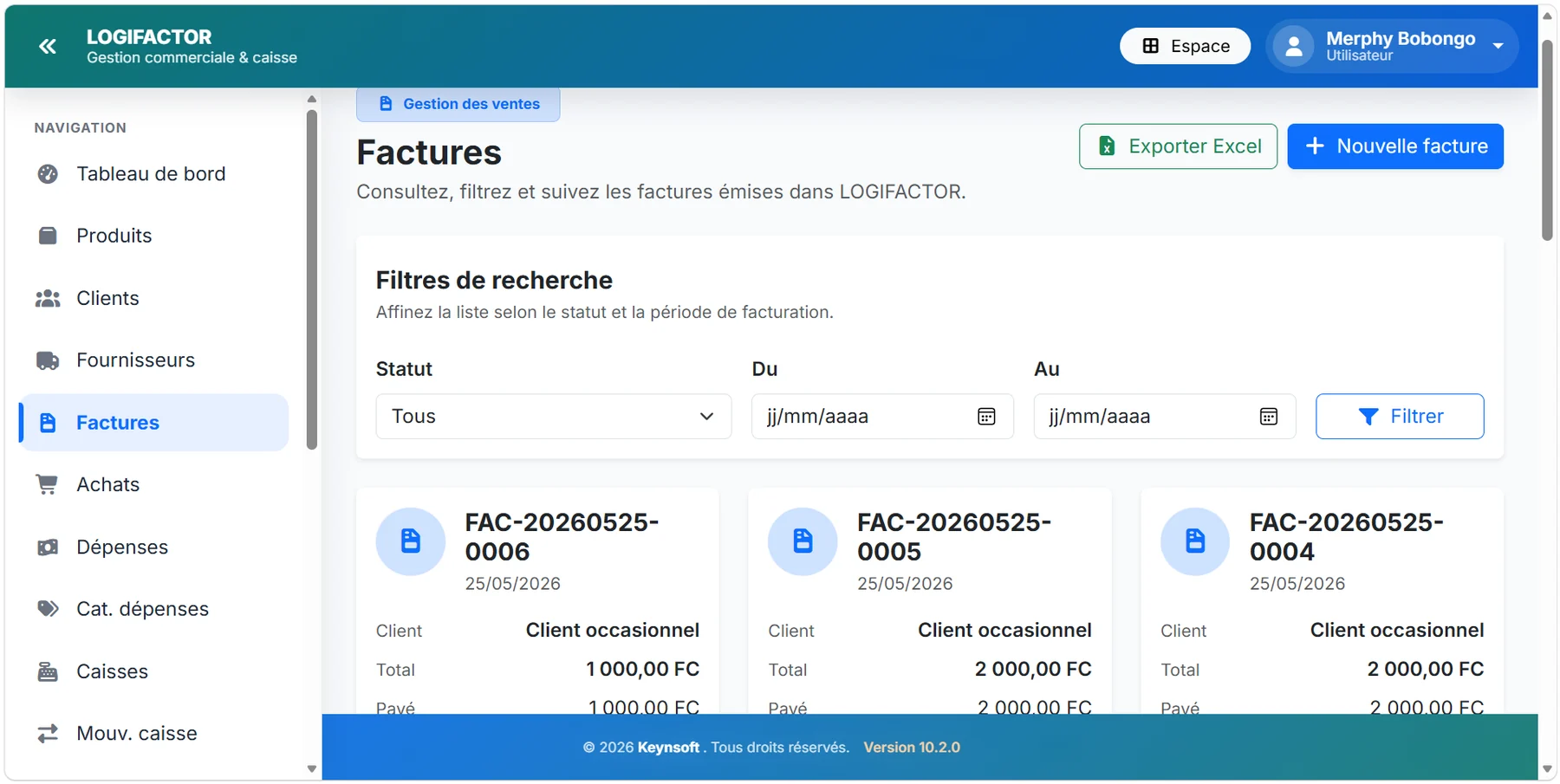Open invoice FAC-20260525-0004 title

coord(1347,537)
